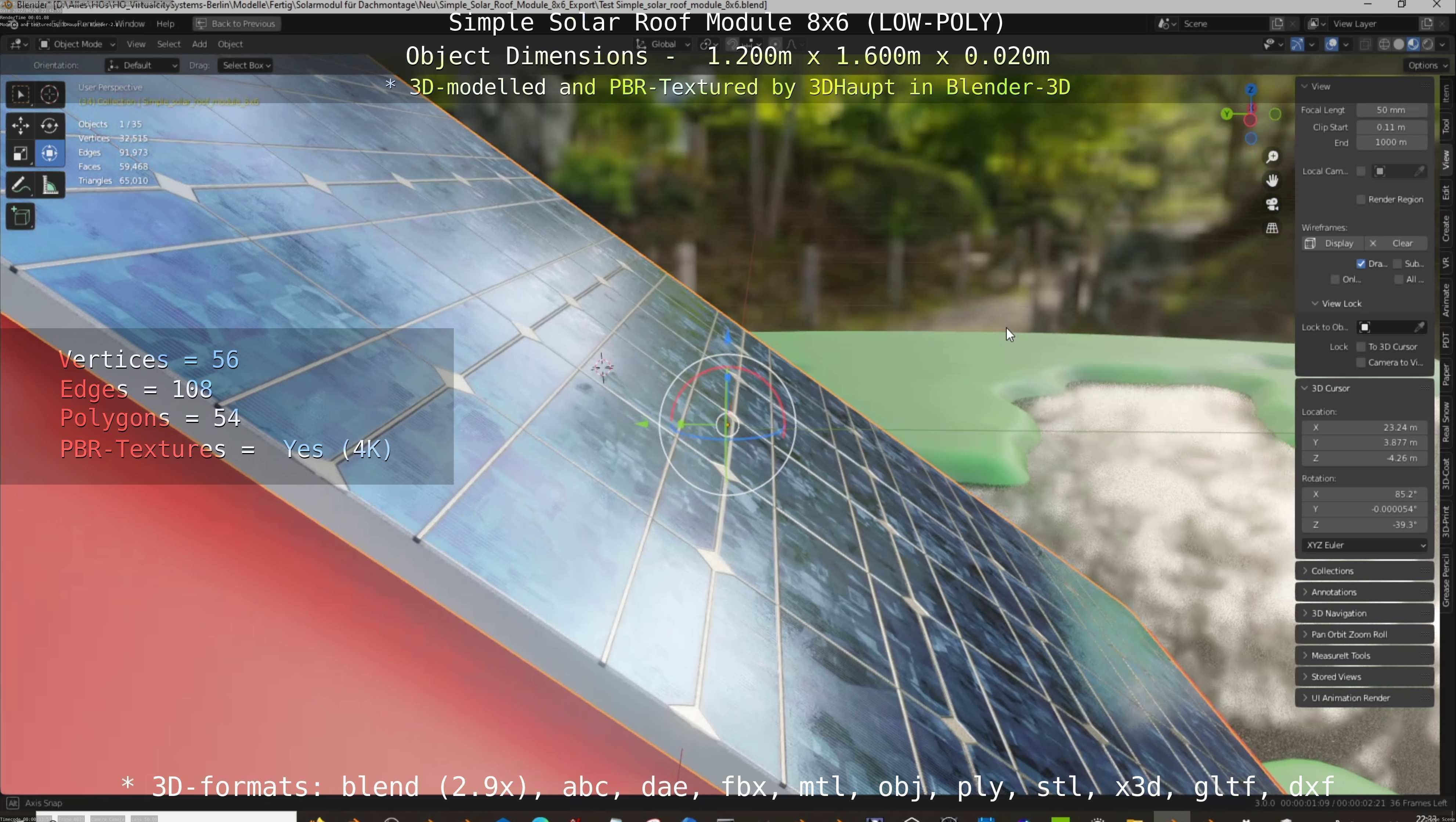The image size is (1456, 822).
Task: Enable the Onl... wireframe checkbox
Action: click(1335, 280)
